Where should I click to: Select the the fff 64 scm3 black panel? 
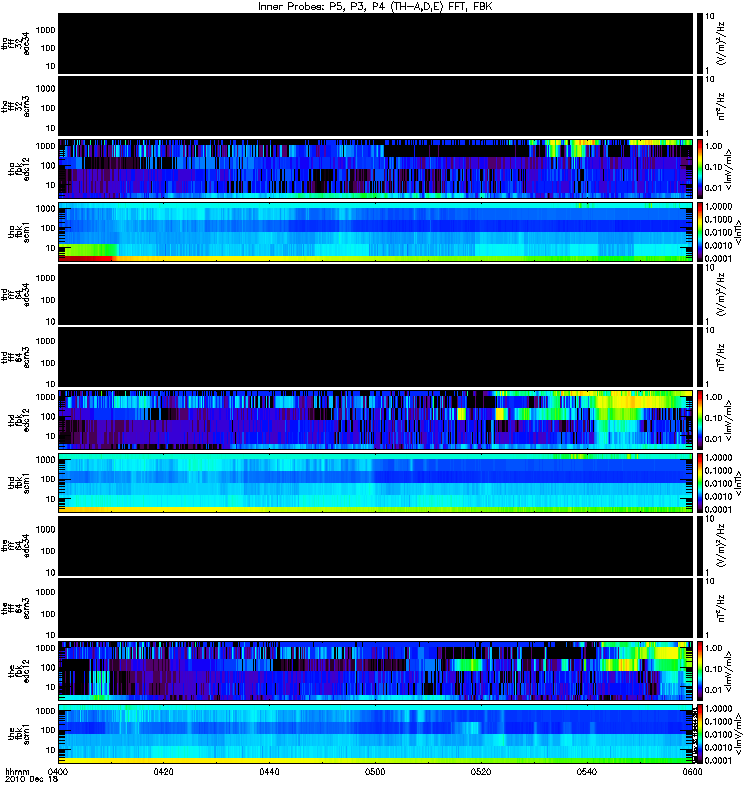tap(376, 608)
